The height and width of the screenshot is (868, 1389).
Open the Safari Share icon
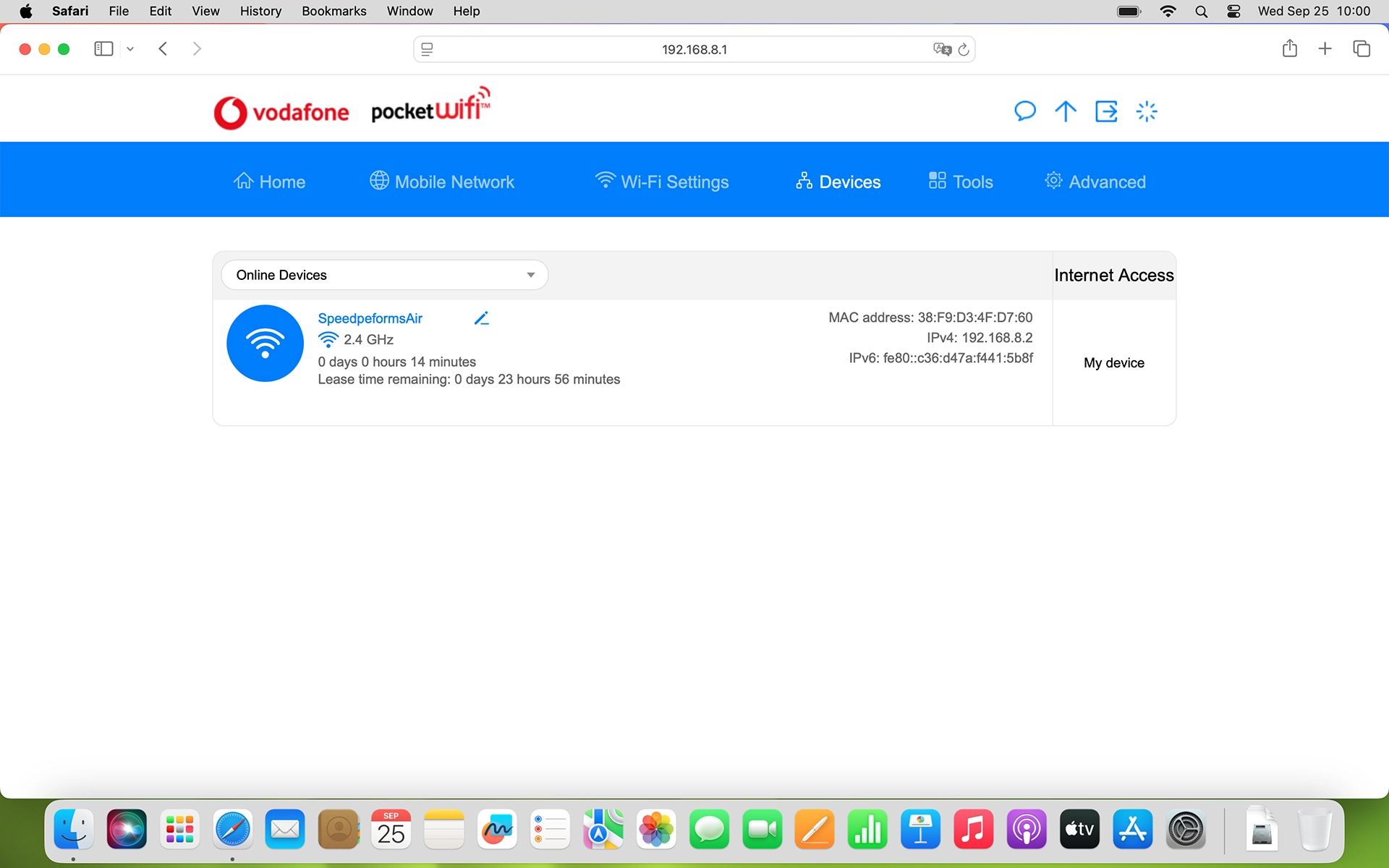coord(1289,48)
